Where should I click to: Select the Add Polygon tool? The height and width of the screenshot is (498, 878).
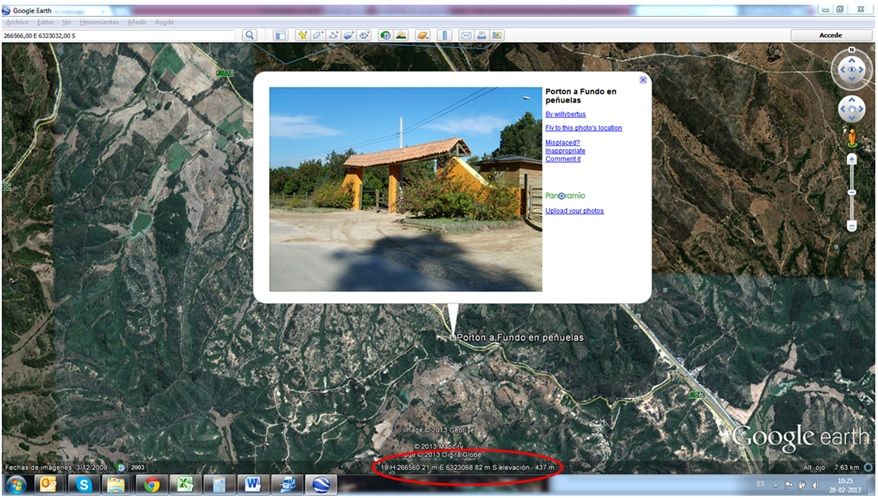[317, 35]
